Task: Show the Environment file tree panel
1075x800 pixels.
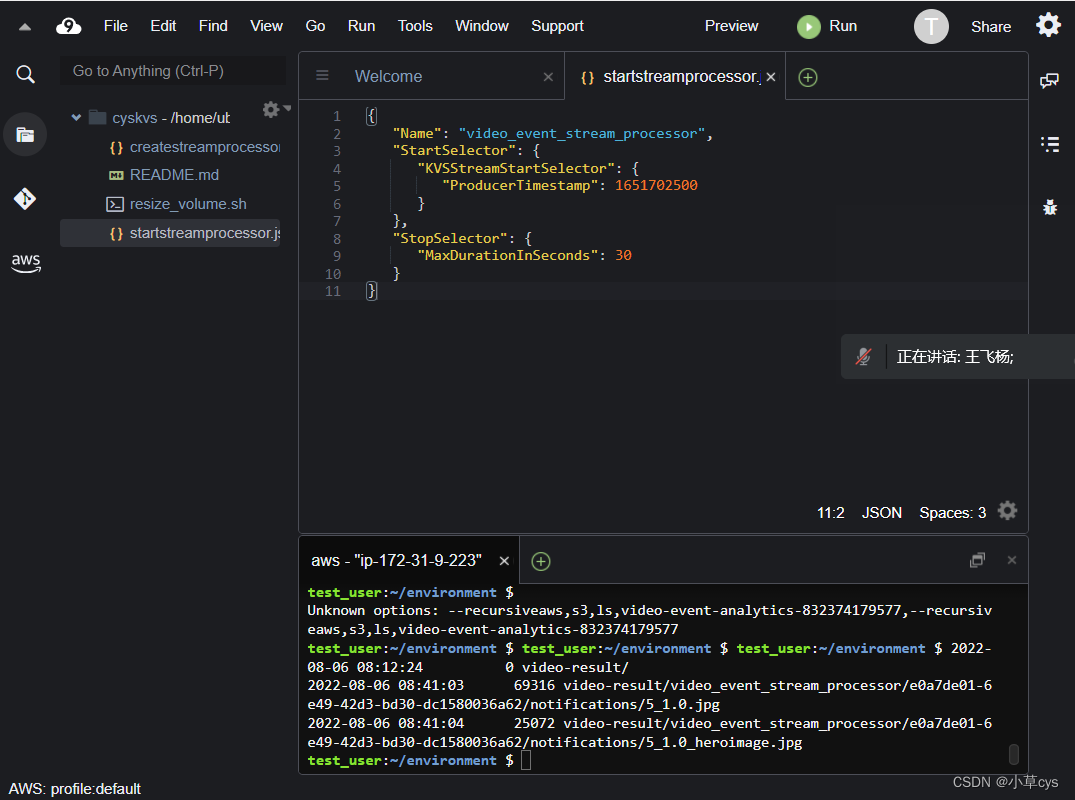Action: [x=25, y=134]
